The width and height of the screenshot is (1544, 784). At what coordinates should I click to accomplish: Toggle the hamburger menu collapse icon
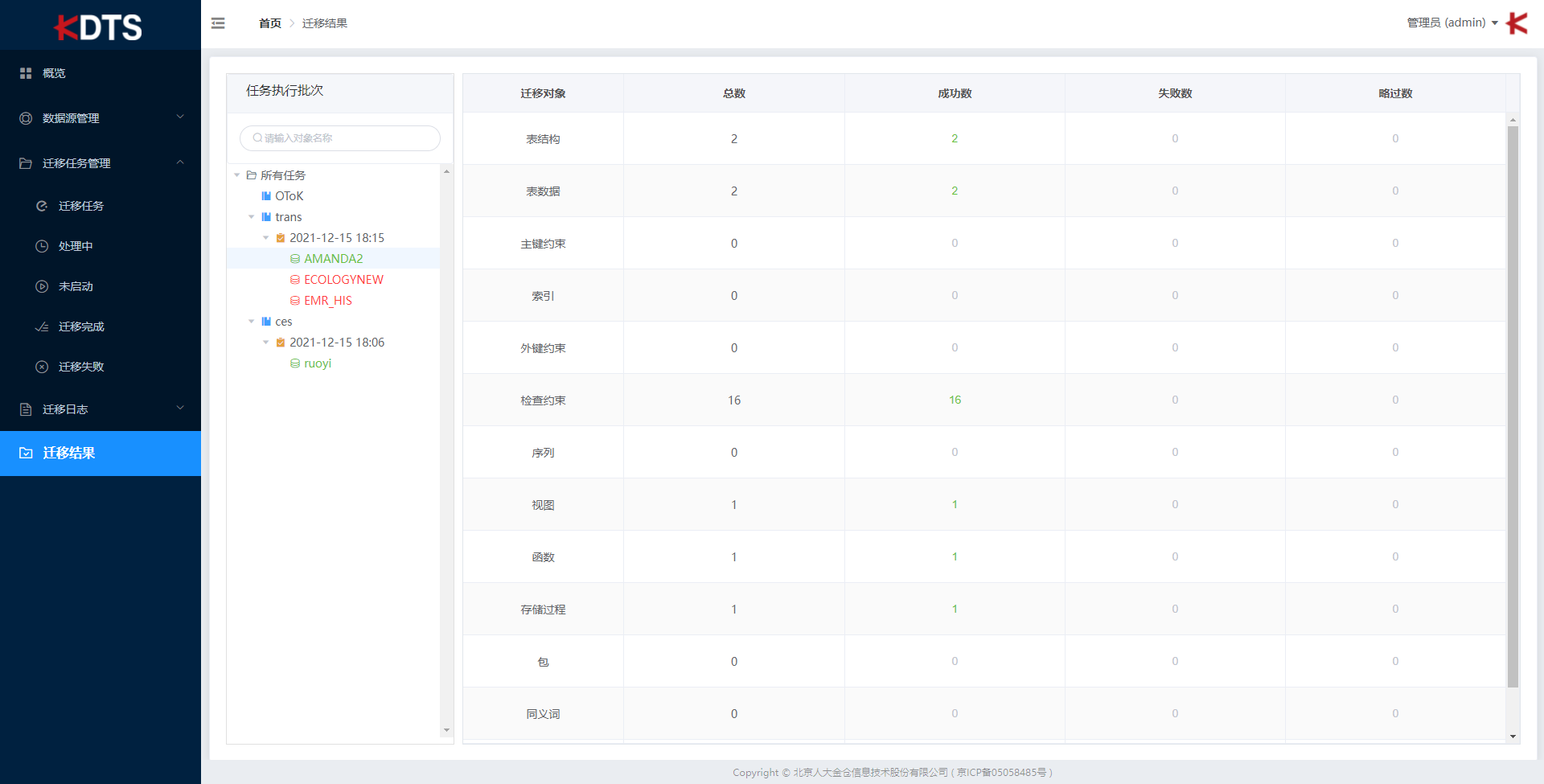pos(218,23)
